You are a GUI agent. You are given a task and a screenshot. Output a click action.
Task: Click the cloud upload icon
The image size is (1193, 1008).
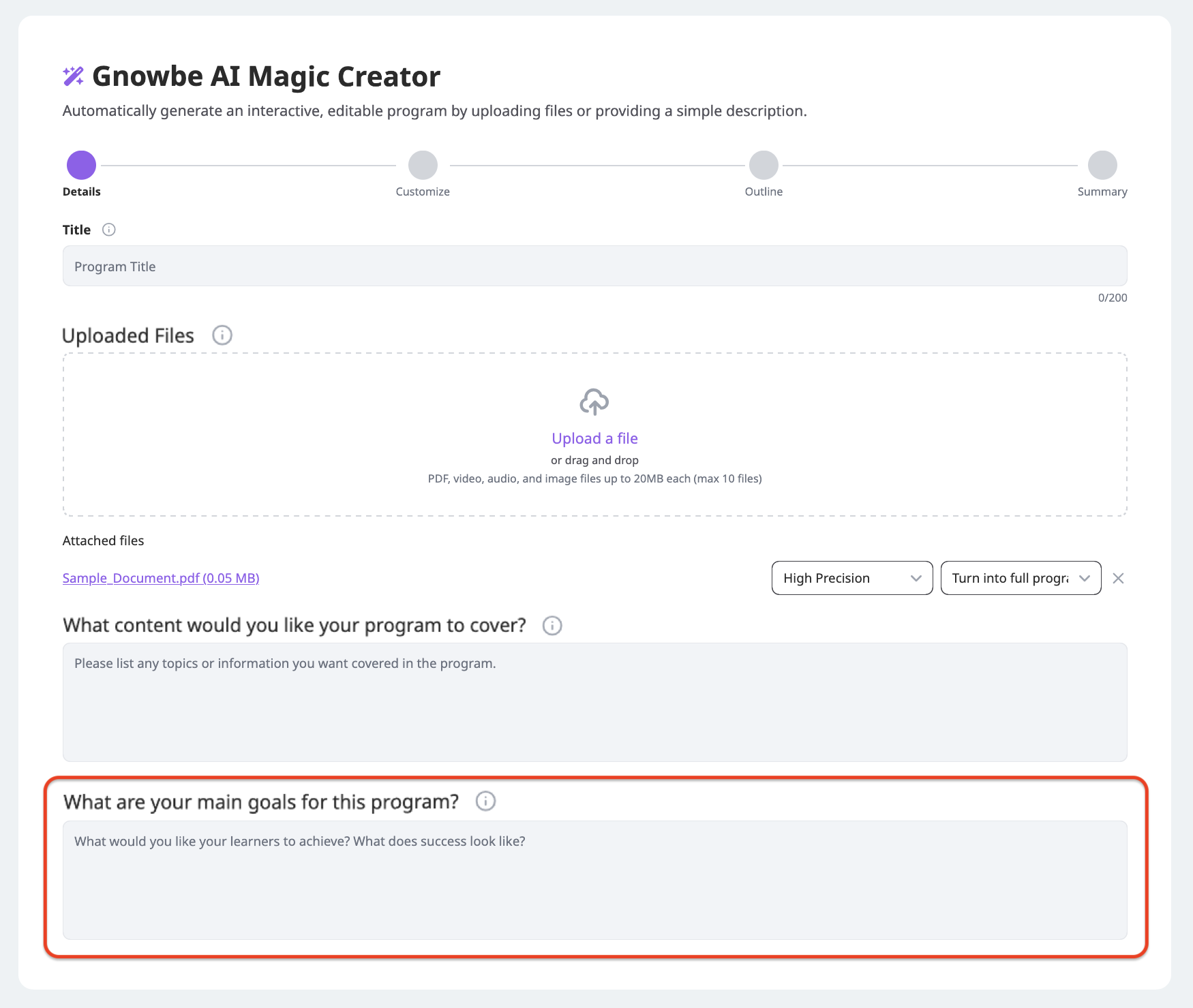point(594,402)
